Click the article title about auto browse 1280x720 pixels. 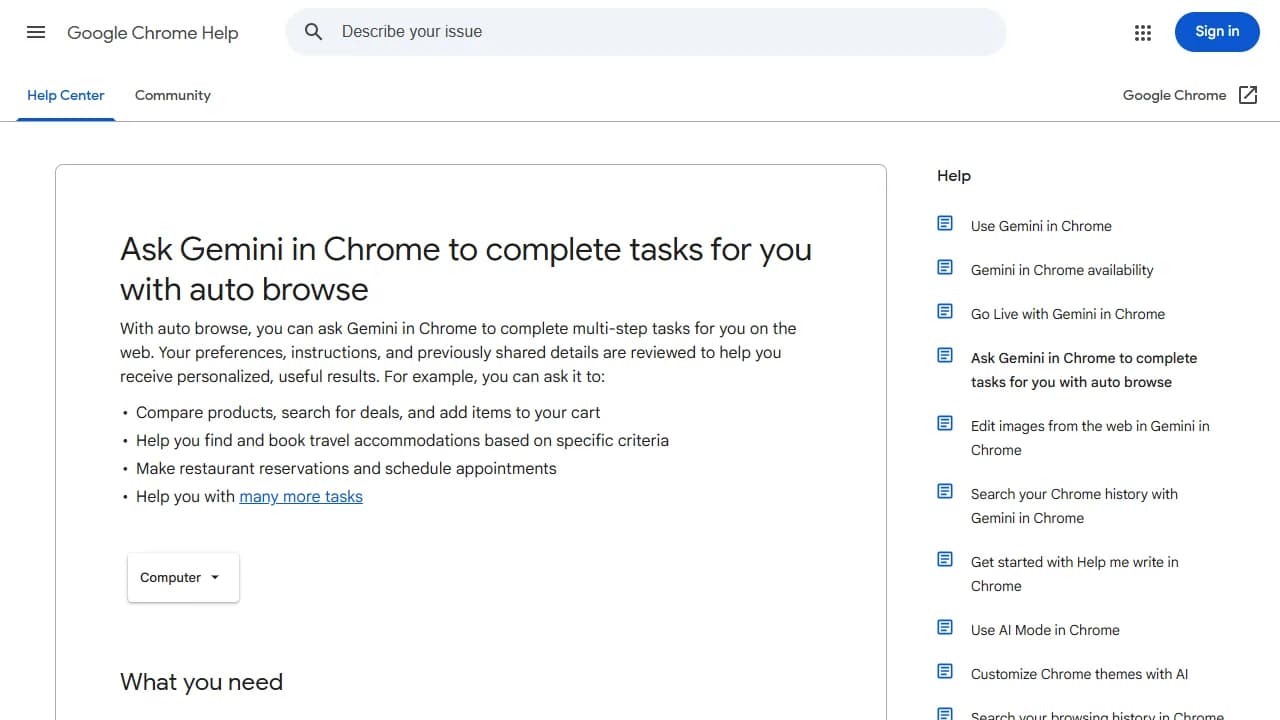coord(466,269)
